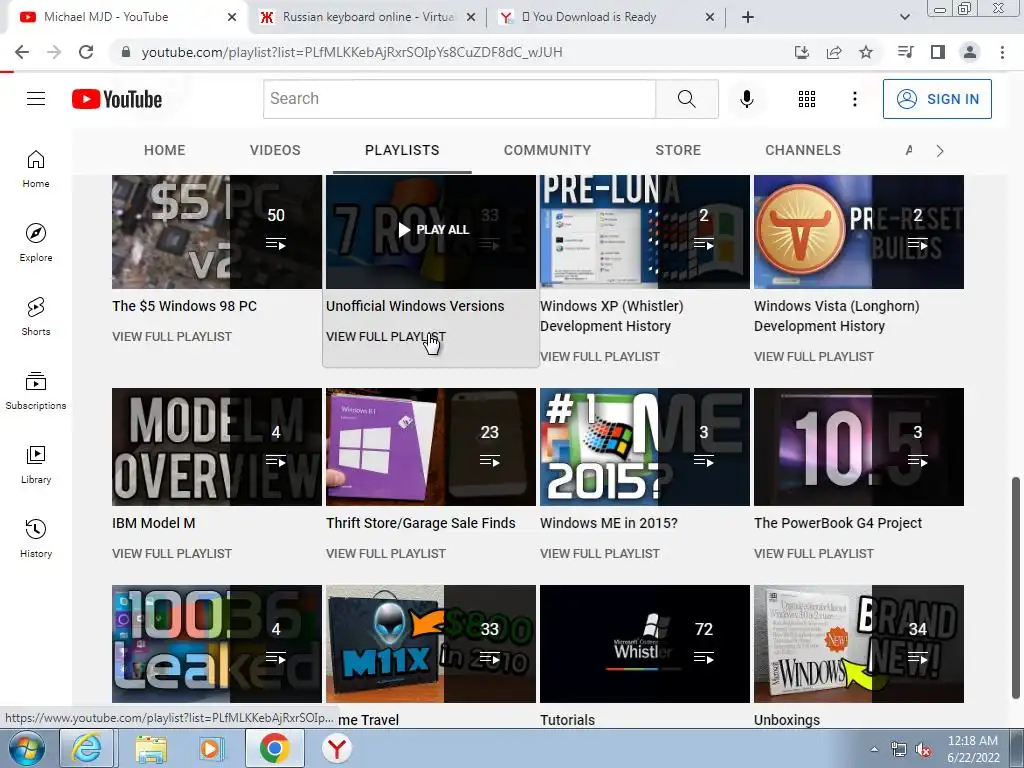Open History in the sidebar
The height and width of the screenshot is (768, 1024).
point(36,538)
